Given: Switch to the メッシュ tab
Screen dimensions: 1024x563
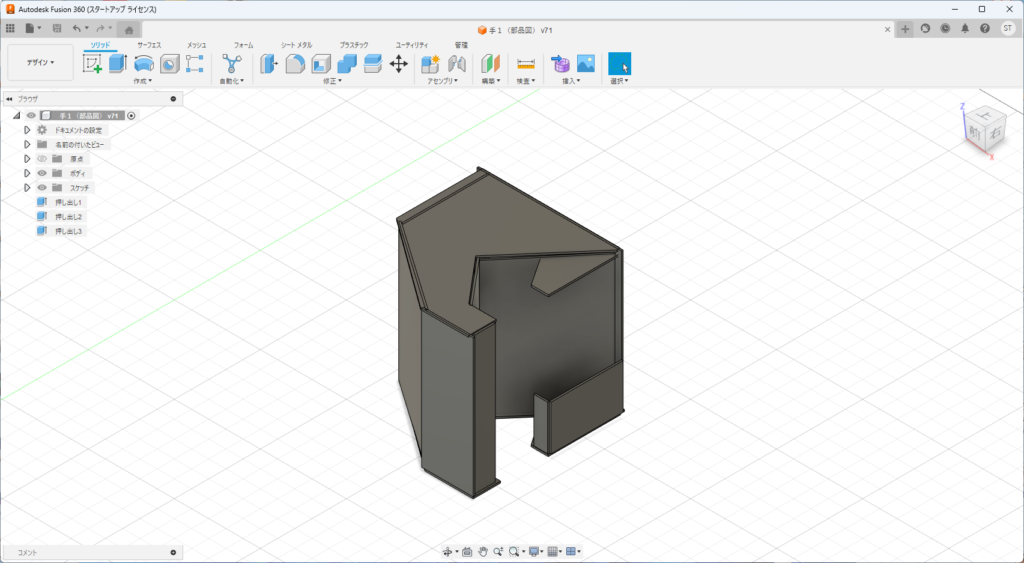Looking at the screenshot, I should click(197, 45).
